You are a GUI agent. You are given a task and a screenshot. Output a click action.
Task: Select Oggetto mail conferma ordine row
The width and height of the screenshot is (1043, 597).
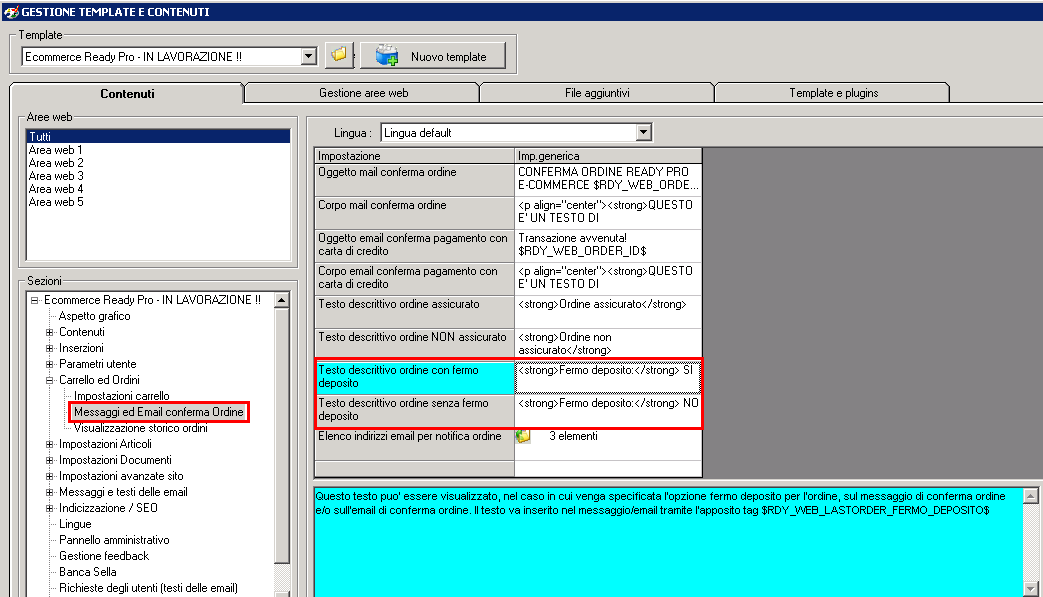point(414,179)
